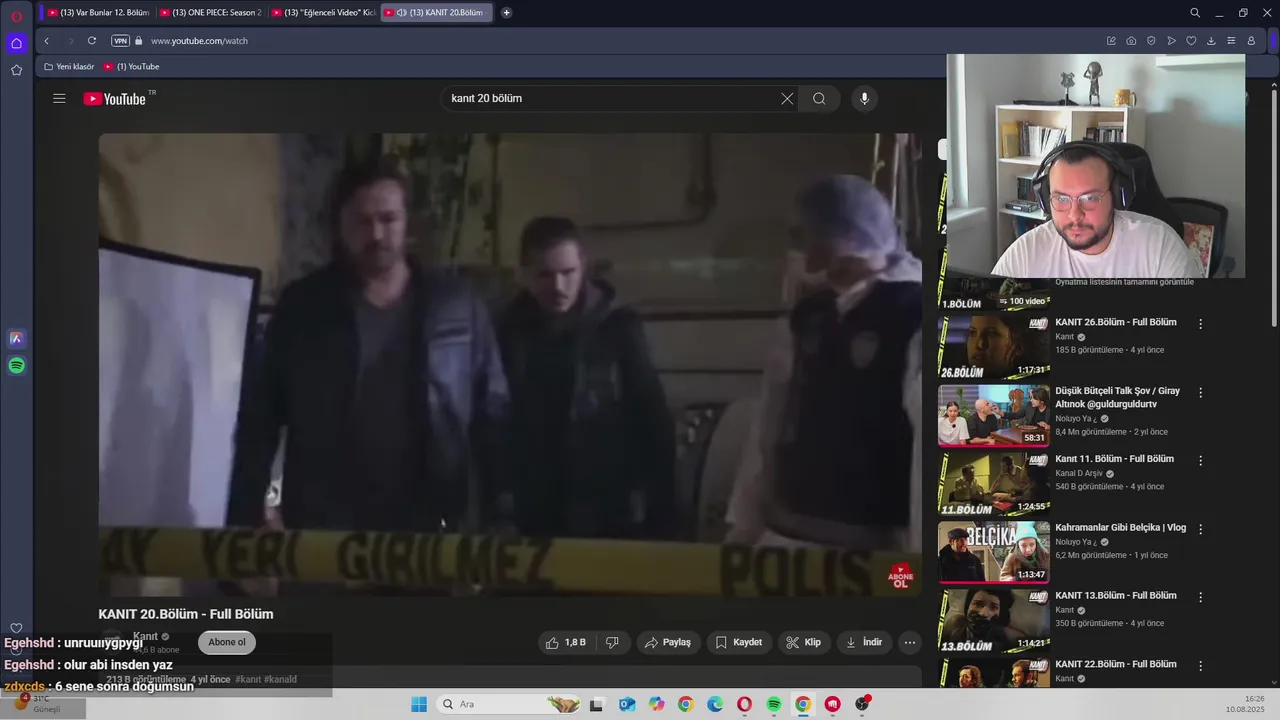Open the Kanıt channel name link
1280x720 pixels.
(145, 636)
